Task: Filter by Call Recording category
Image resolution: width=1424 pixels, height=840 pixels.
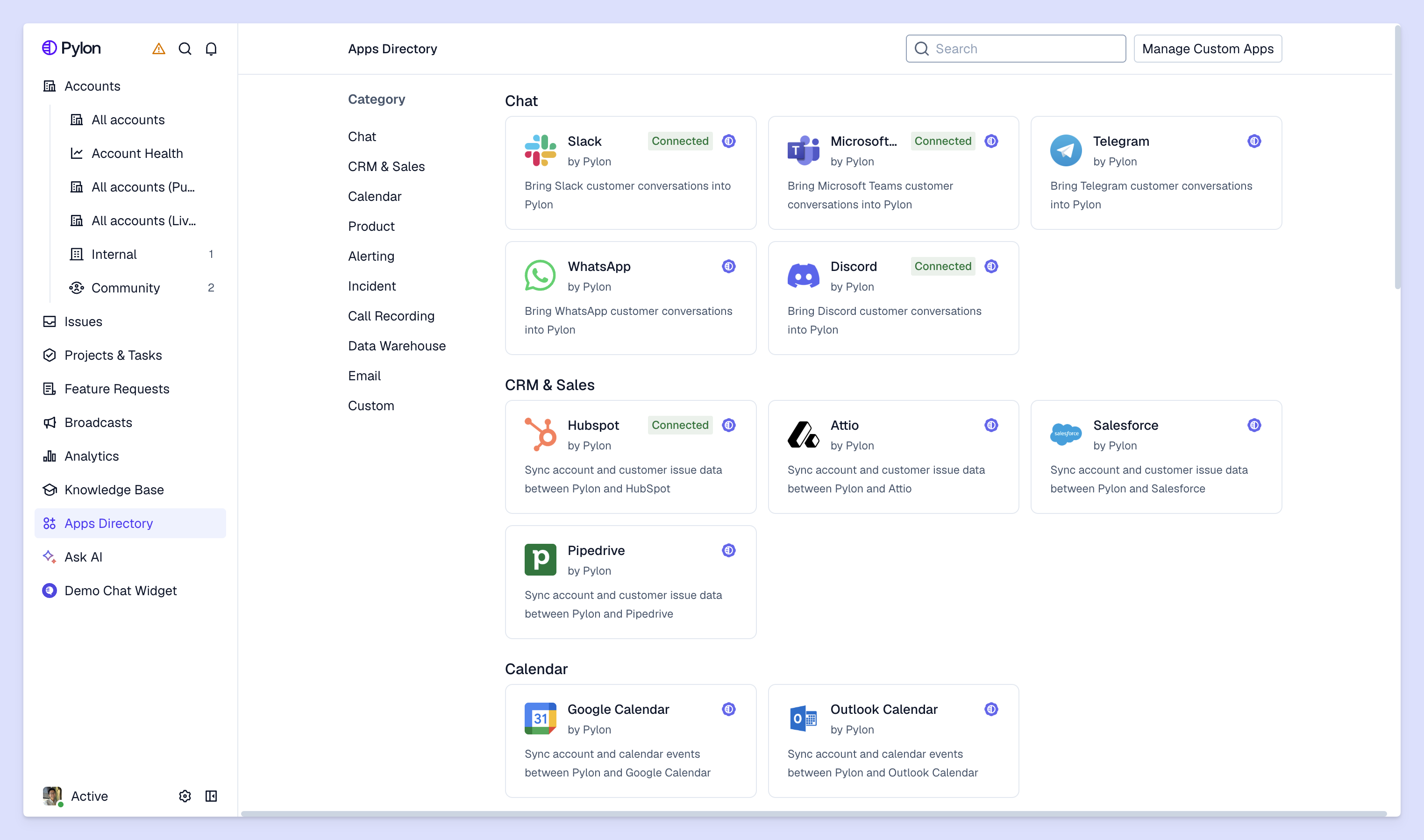Action: click(391, 316)
